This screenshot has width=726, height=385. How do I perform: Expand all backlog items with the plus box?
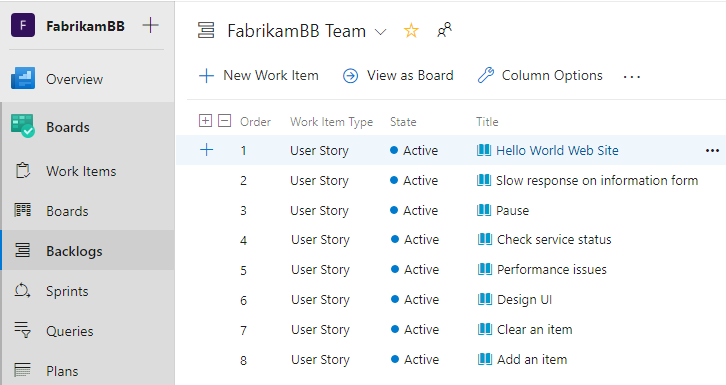[205, 121]
